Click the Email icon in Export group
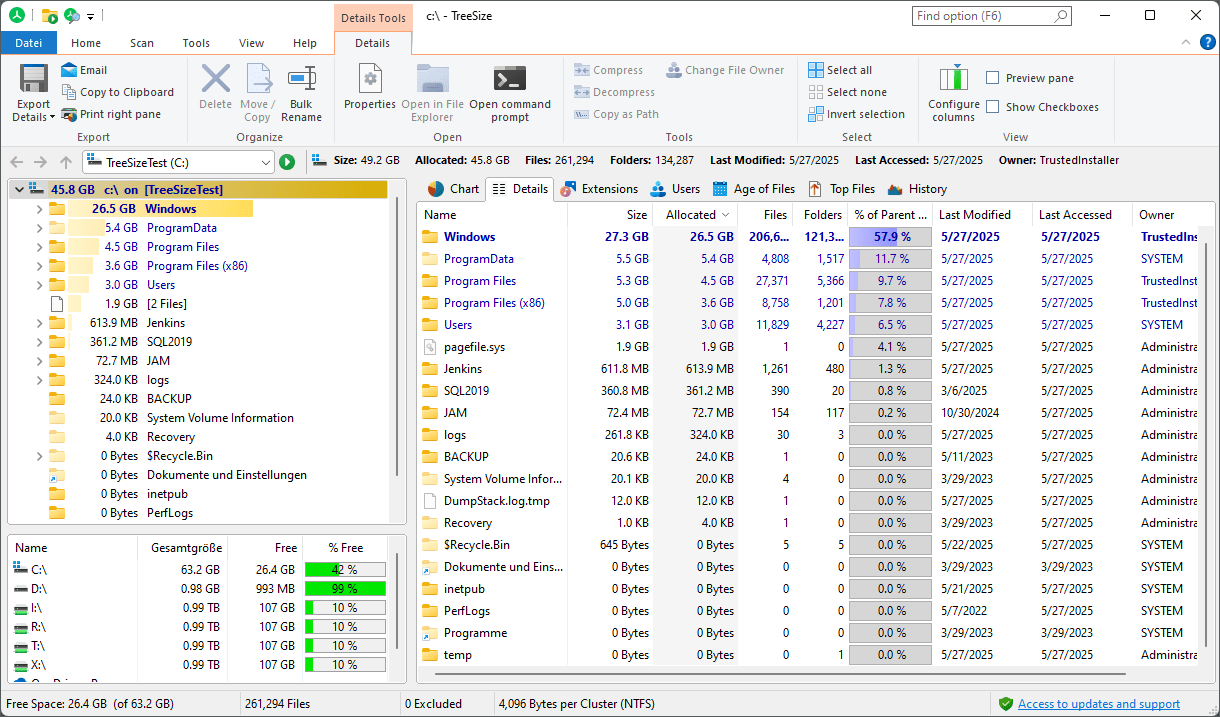 69,70
